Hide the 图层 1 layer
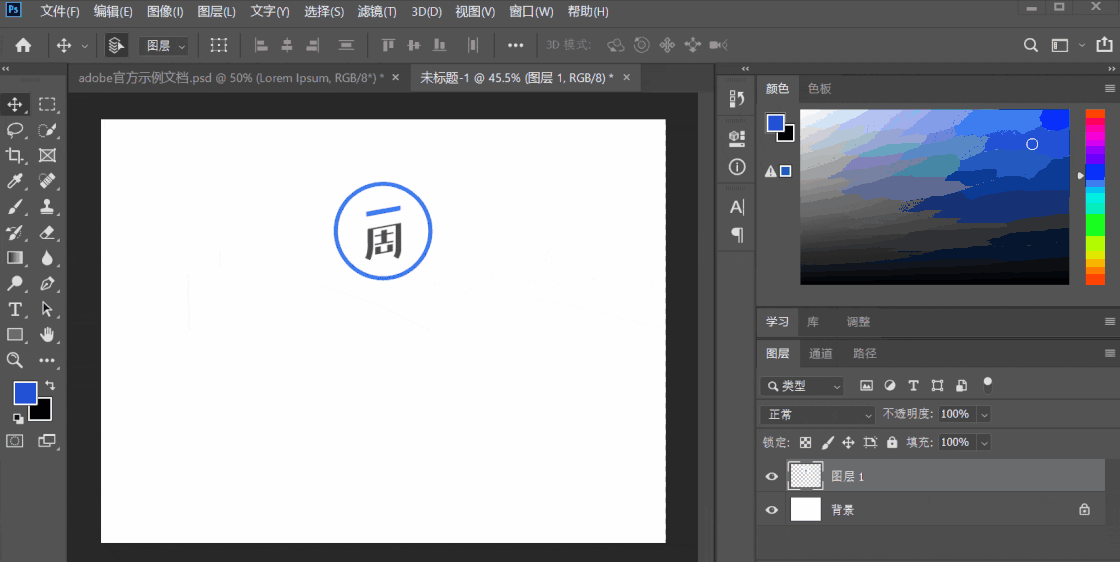1120x562 pixels. pyautogui.click(x=771, y=476)
